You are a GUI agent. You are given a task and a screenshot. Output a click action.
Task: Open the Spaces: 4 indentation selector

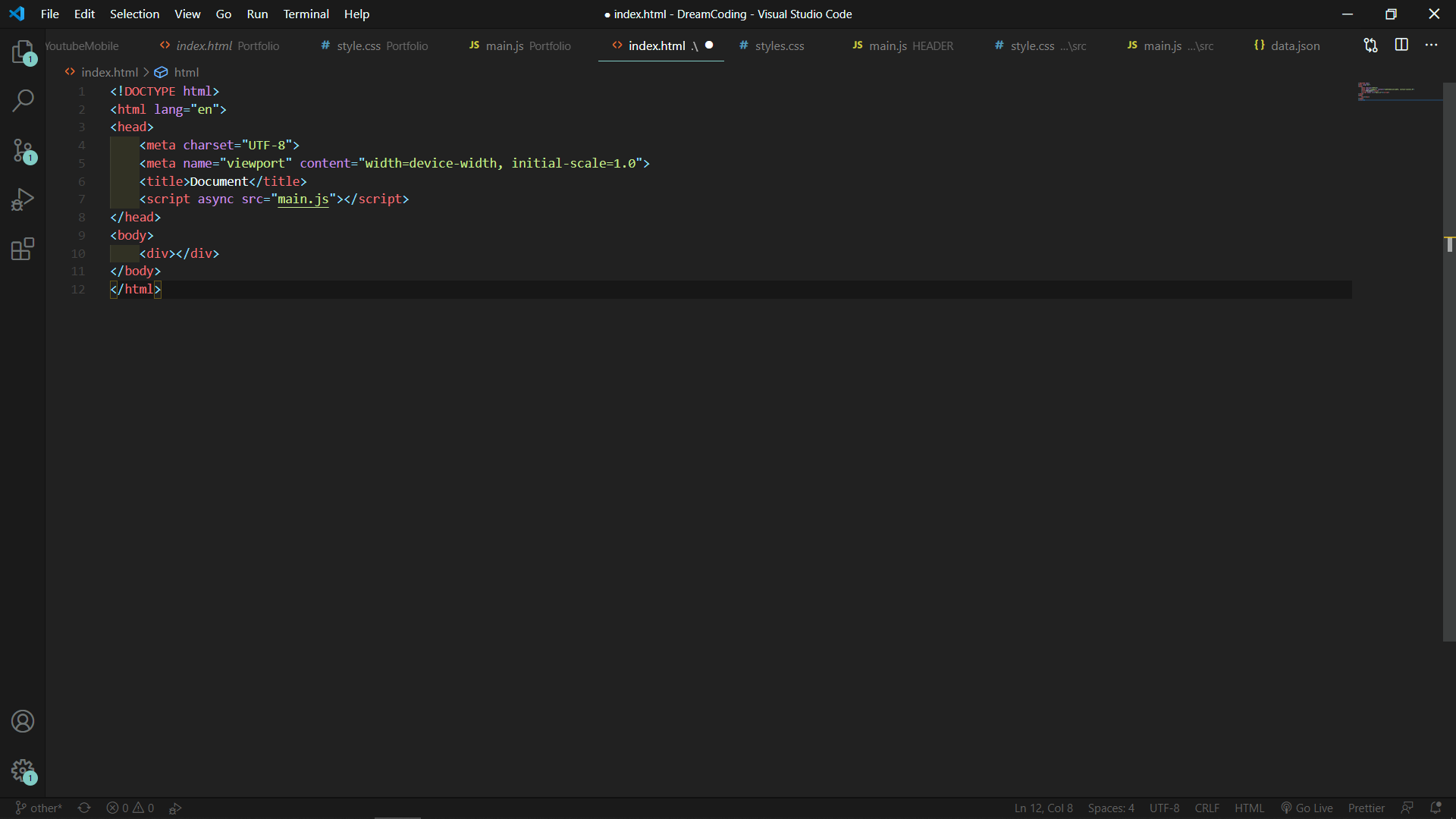tap(1111, 808)
